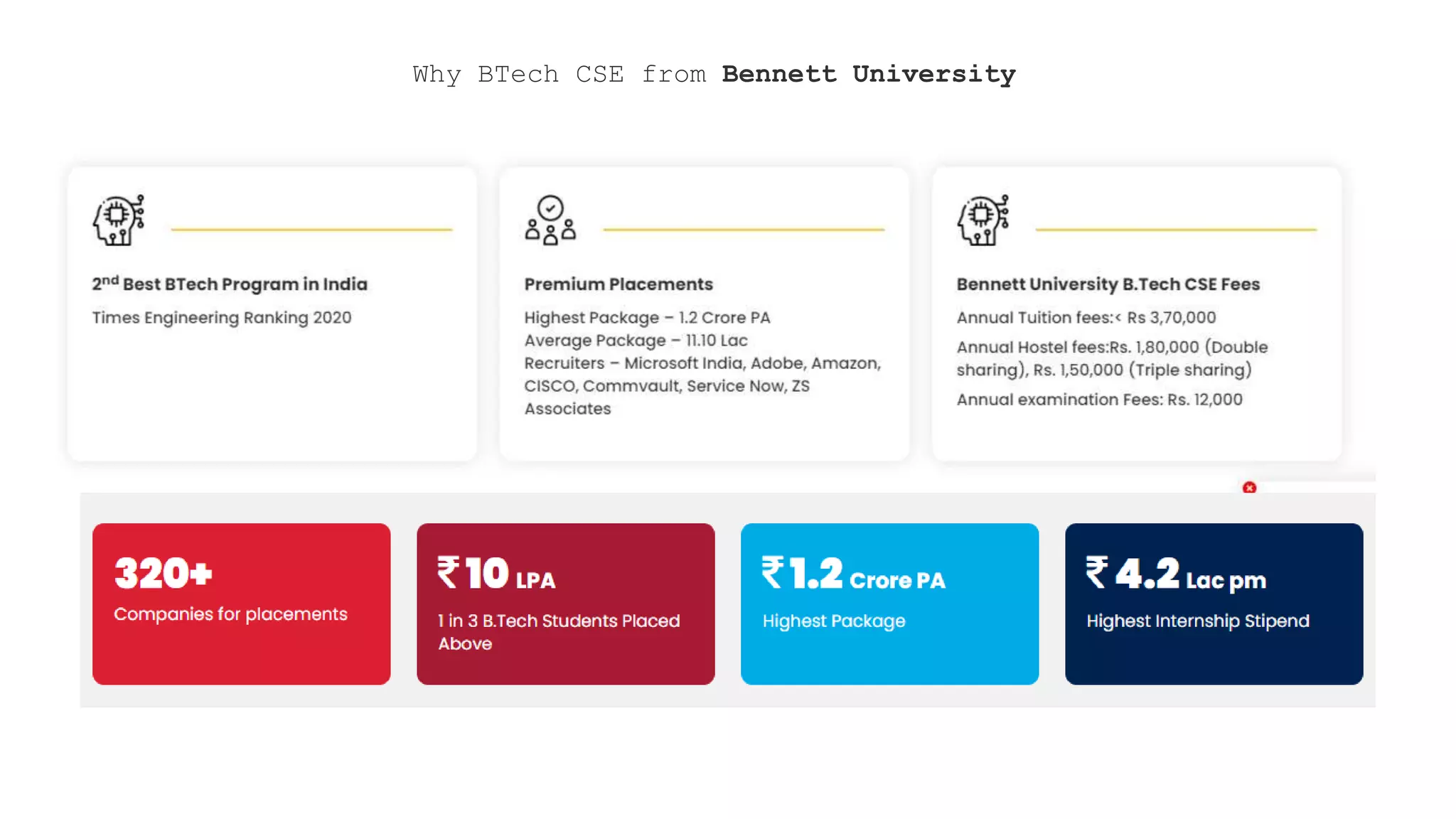
Task: Select the 2nd Best BTech Program heading
Action: 230,284
